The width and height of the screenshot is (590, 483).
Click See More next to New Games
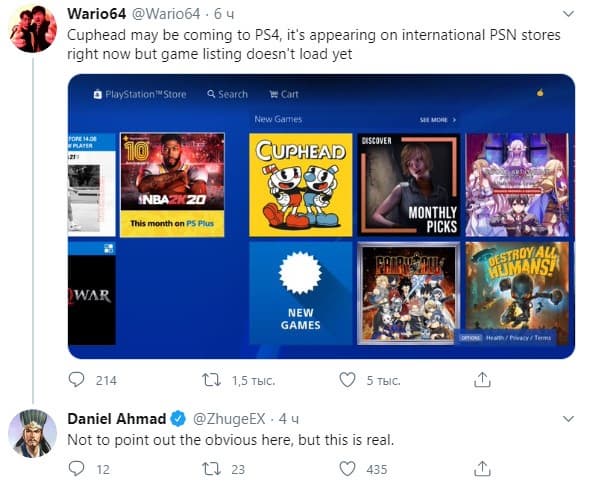click(x=438, y=120)
